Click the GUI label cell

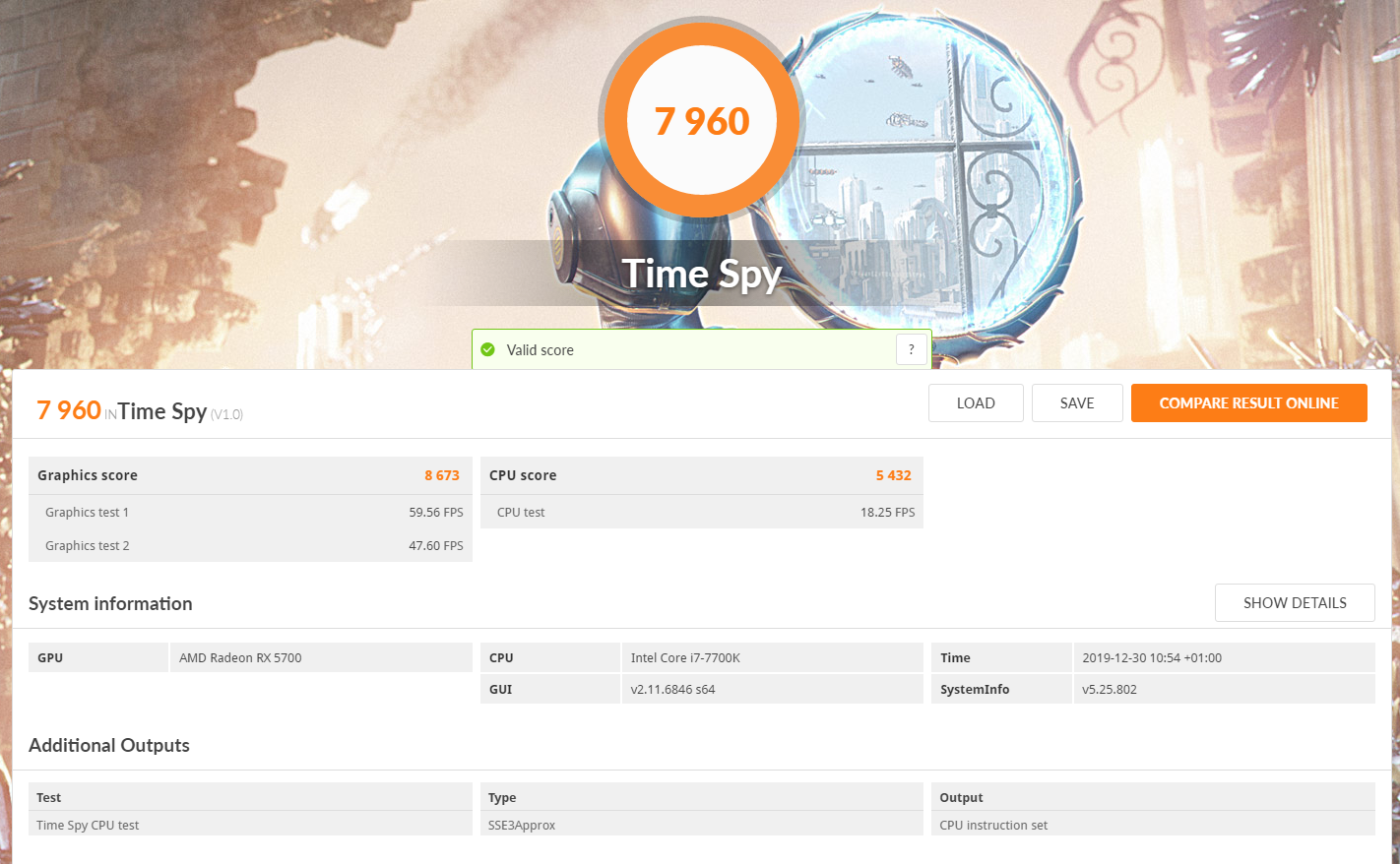(550, 689)
